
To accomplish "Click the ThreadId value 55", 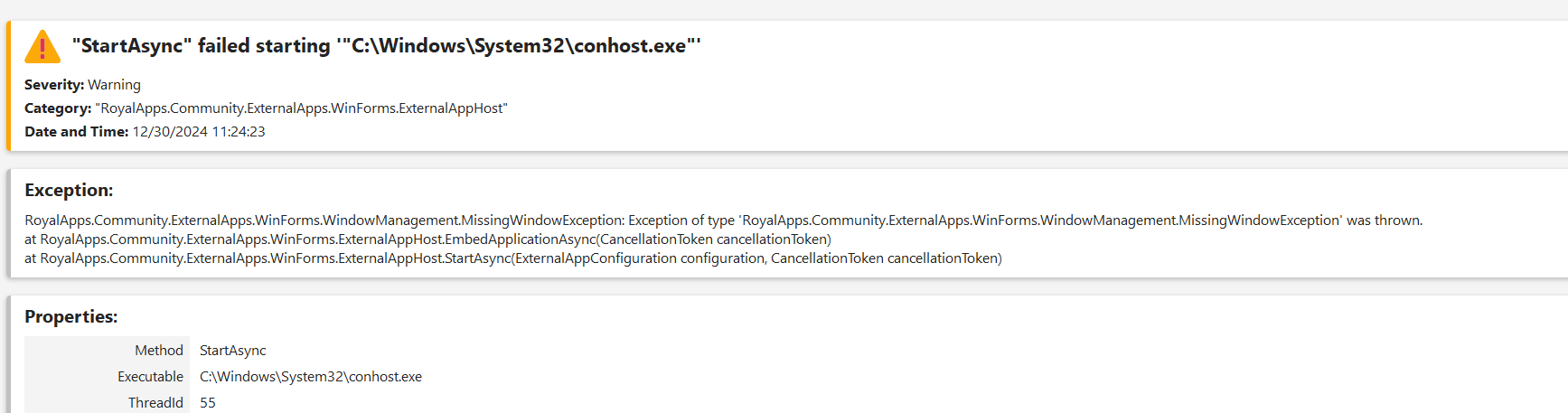I will click(x=208, y=403).
